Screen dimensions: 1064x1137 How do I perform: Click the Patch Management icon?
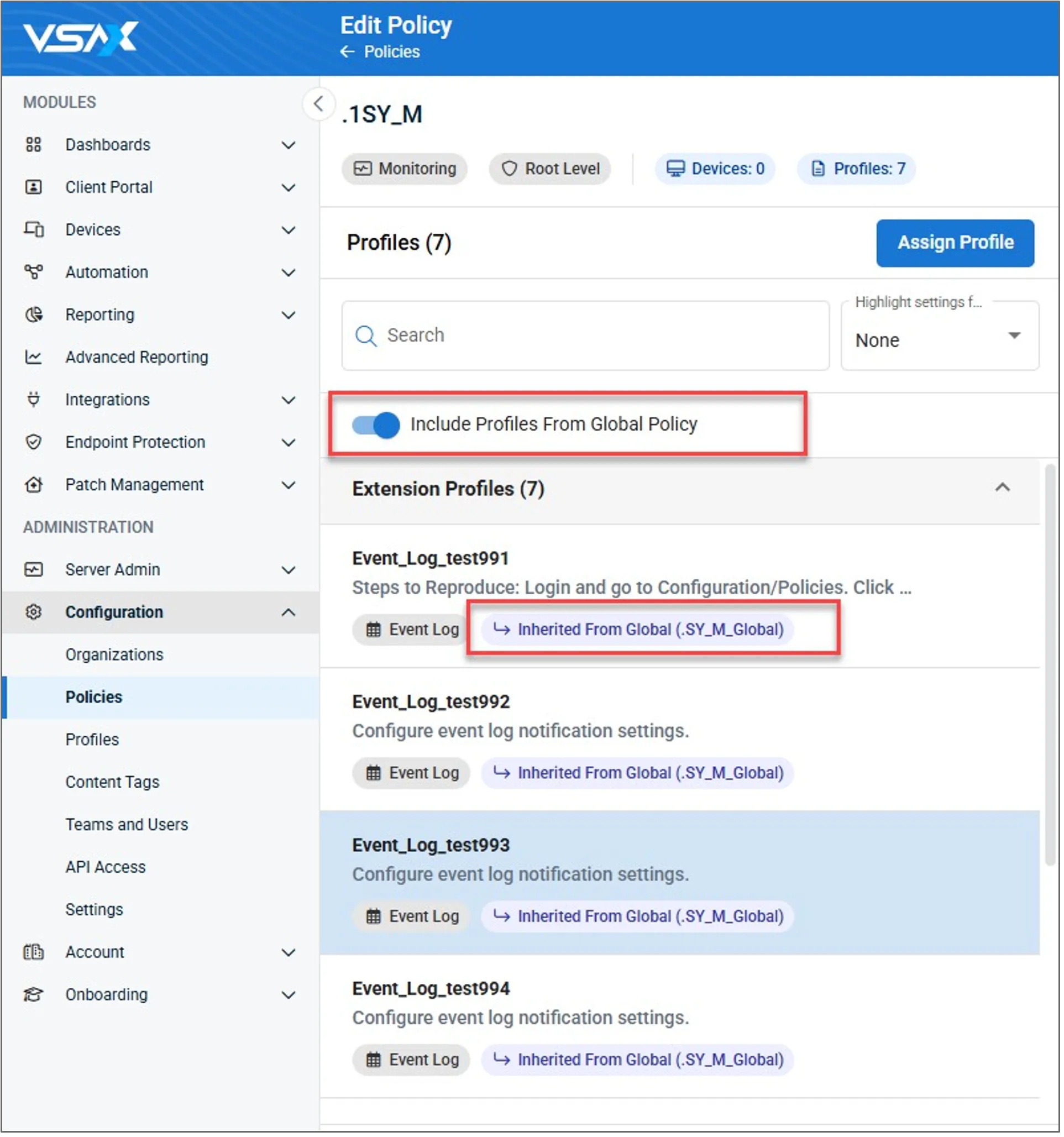(x=34, y=484)
